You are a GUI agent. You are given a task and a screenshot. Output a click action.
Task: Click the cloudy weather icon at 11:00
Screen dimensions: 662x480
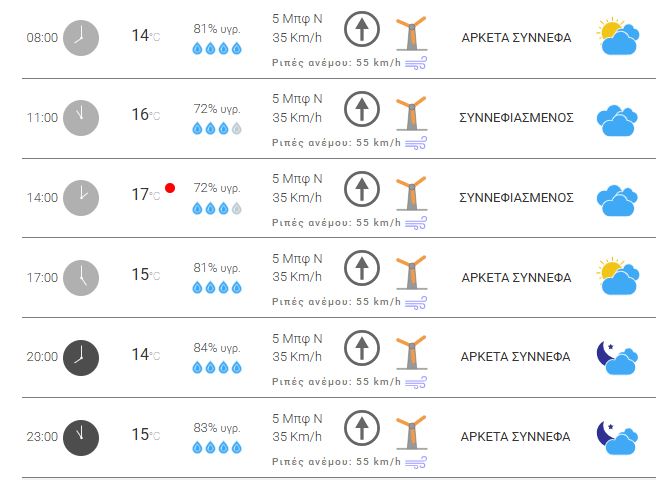point(617,119)
